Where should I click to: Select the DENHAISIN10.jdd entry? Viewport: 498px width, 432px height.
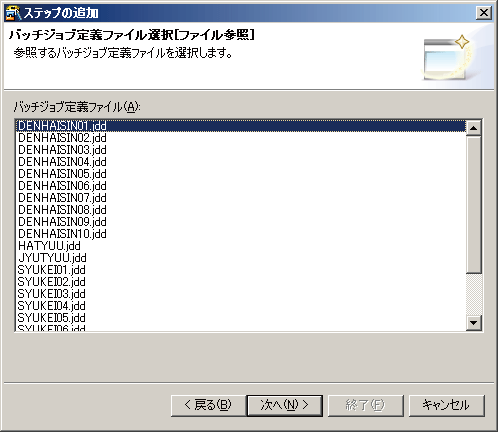(x=241, y=234)
